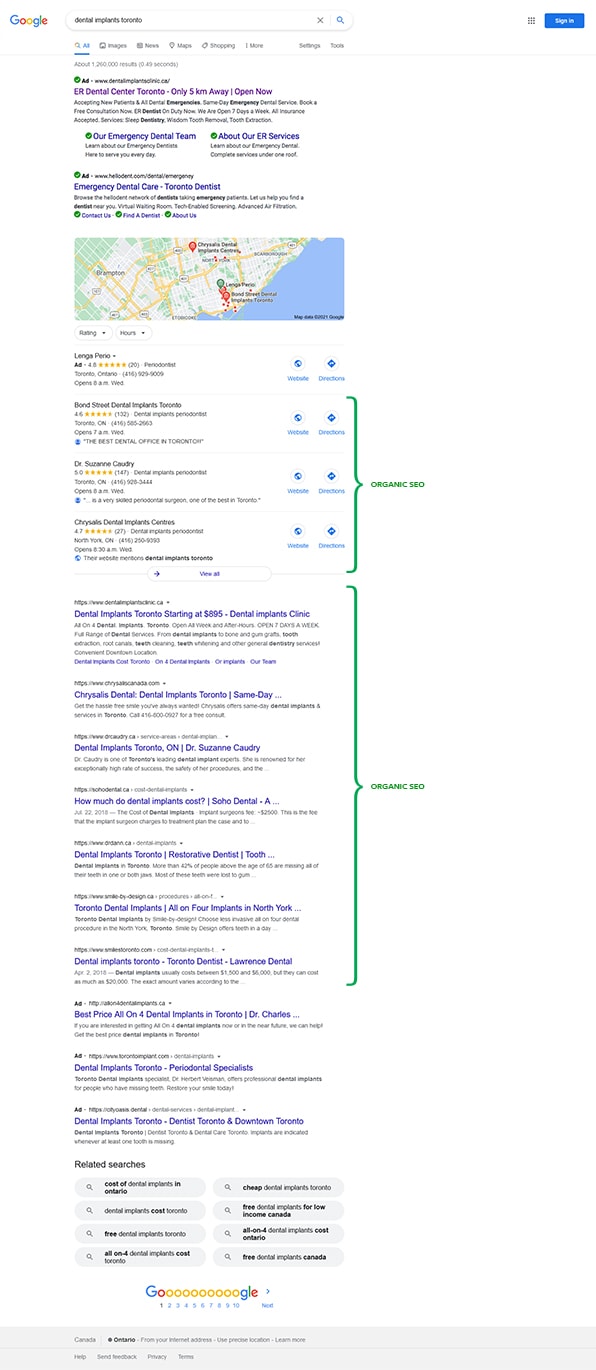The height and width of the screenshot is (1370, 596).
Task: Open Dental Implants Toronto - Periodontal Specialists ad
Action: pyautogui.click(x=163, y=1068)
